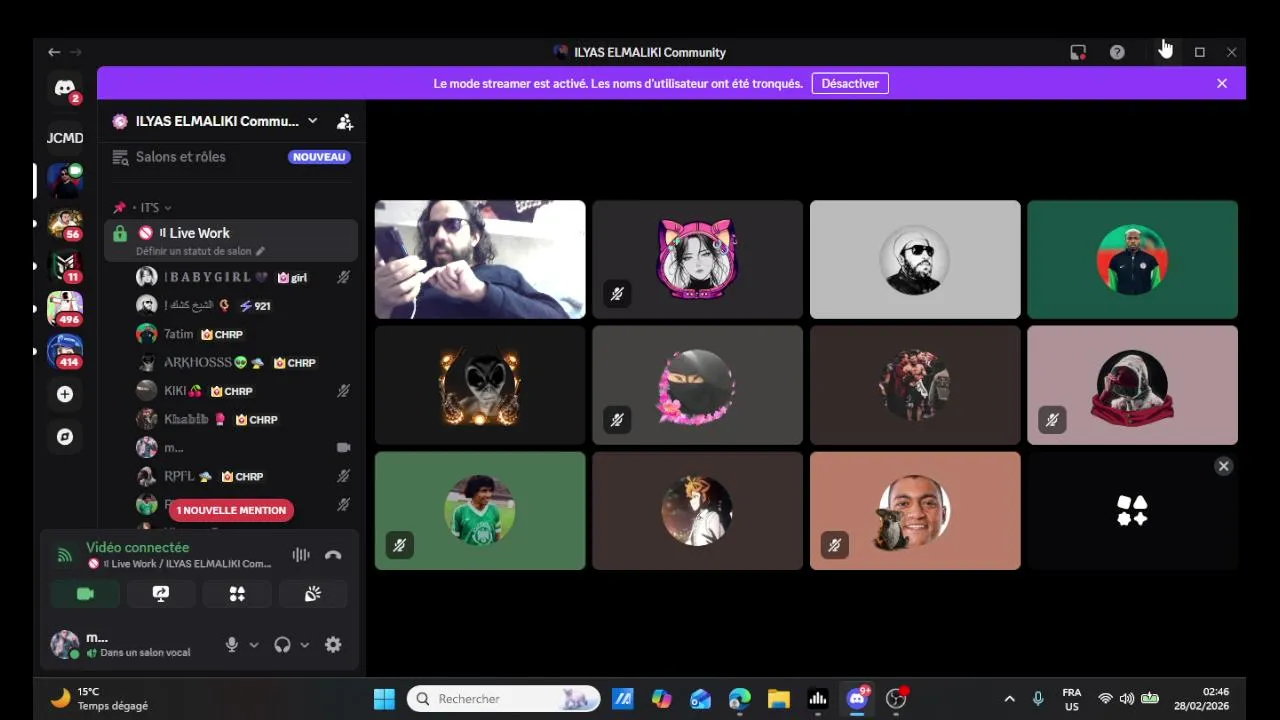Open the server with 56 notifications
The image size is (1280, 720).
coord(65,224)
